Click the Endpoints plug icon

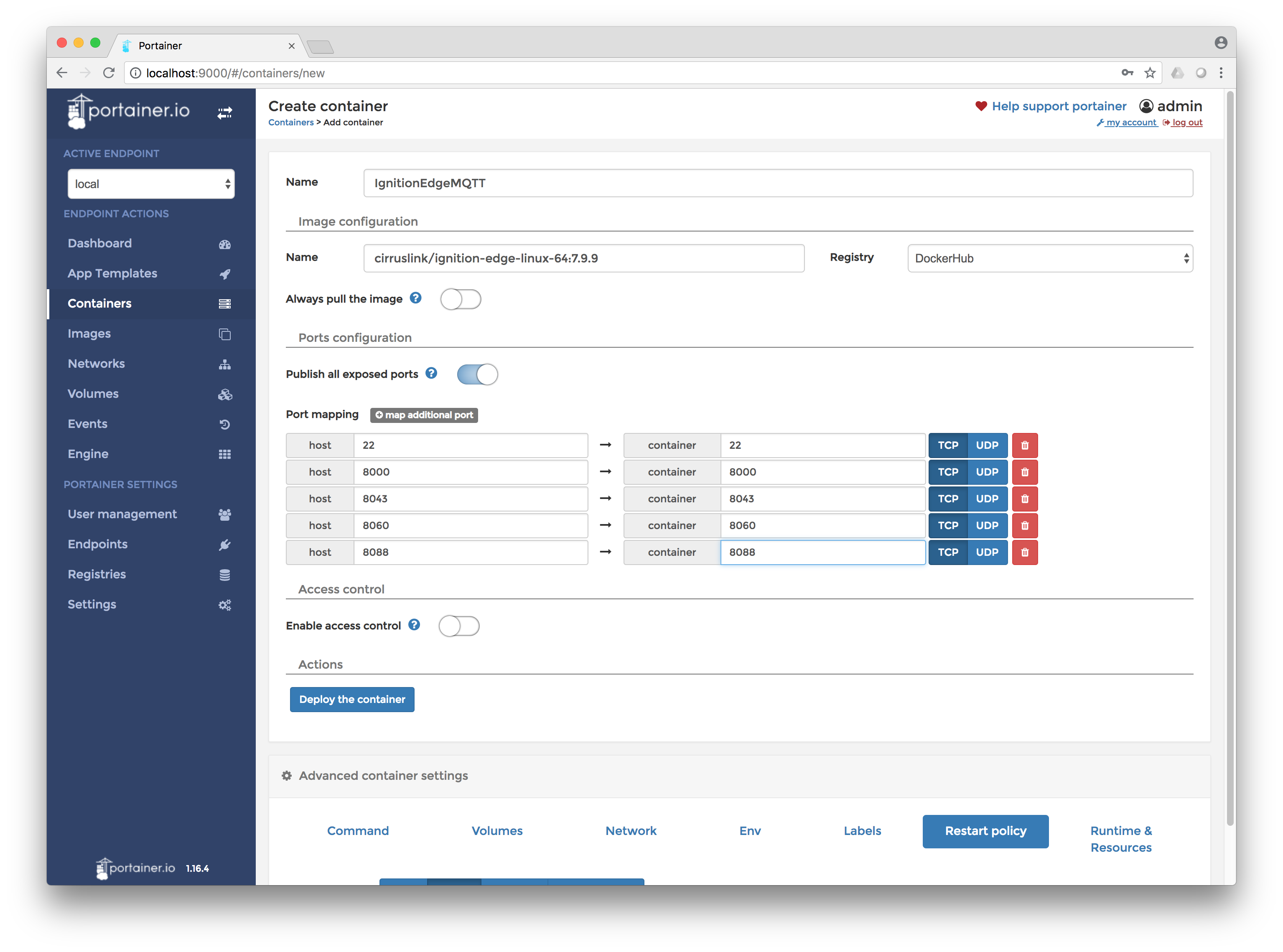point(225,545)
